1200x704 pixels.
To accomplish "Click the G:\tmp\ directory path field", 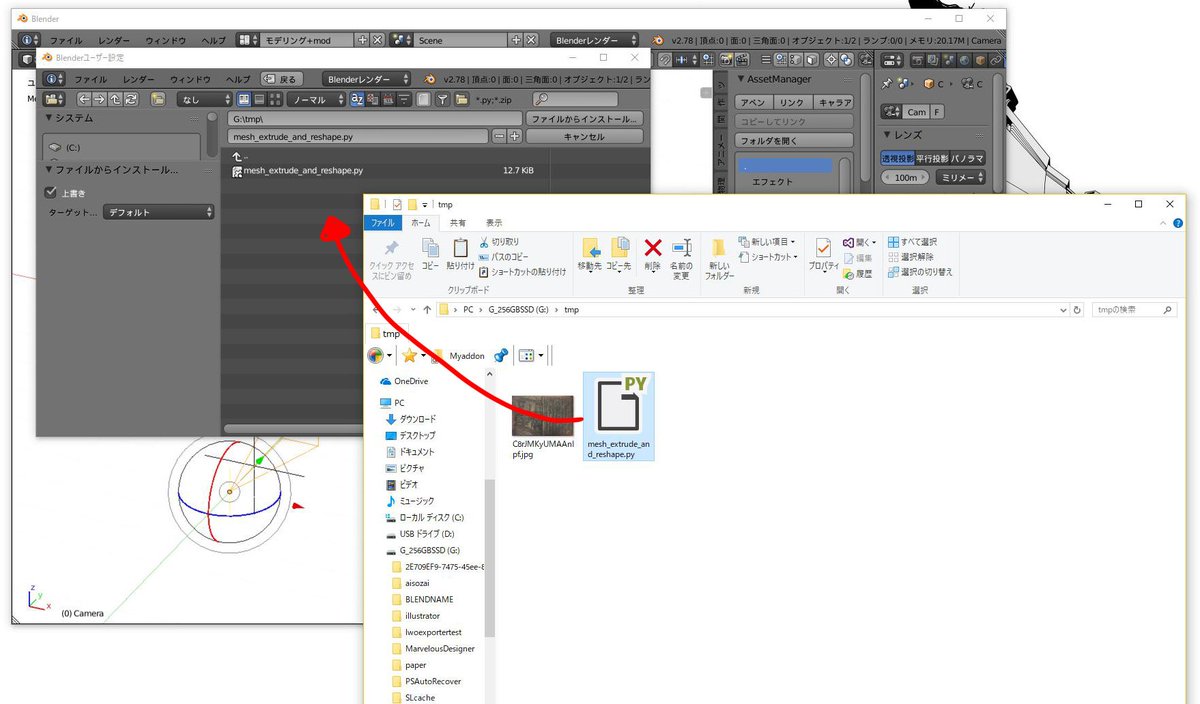I will 375,119.
